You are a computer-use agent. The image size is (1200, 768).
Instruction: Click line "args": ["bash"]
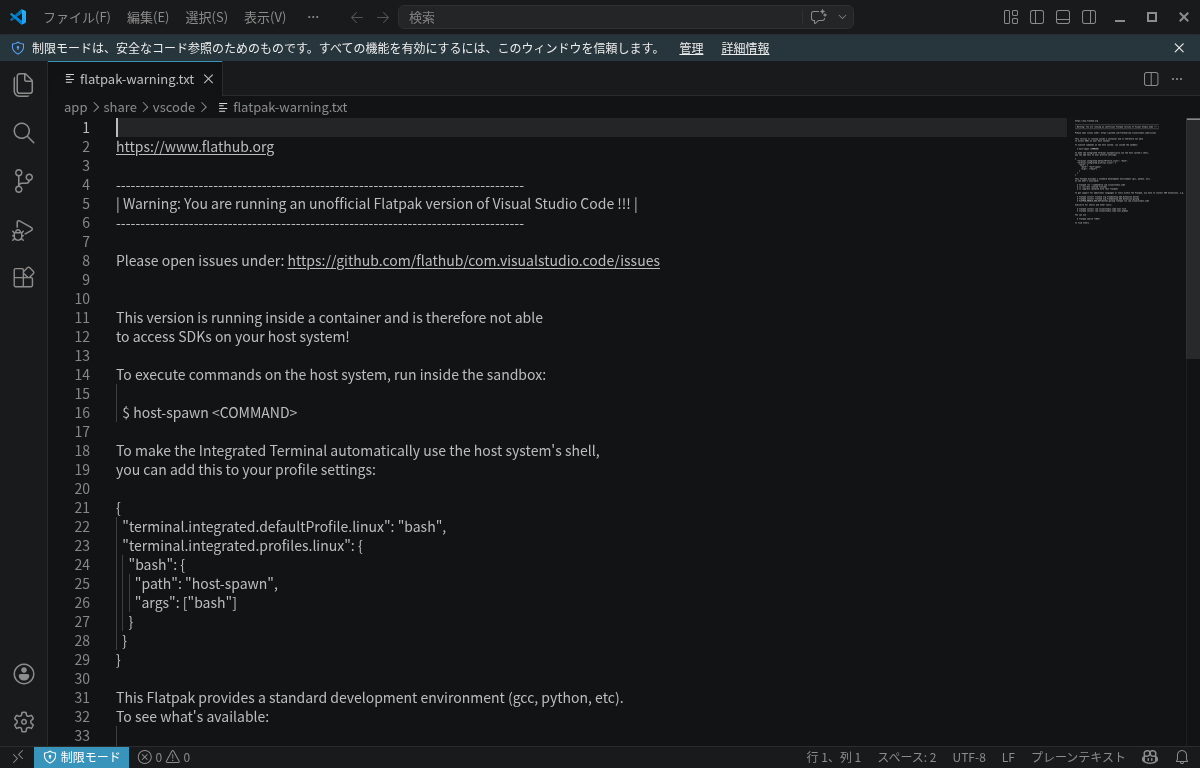pos(186,603)
